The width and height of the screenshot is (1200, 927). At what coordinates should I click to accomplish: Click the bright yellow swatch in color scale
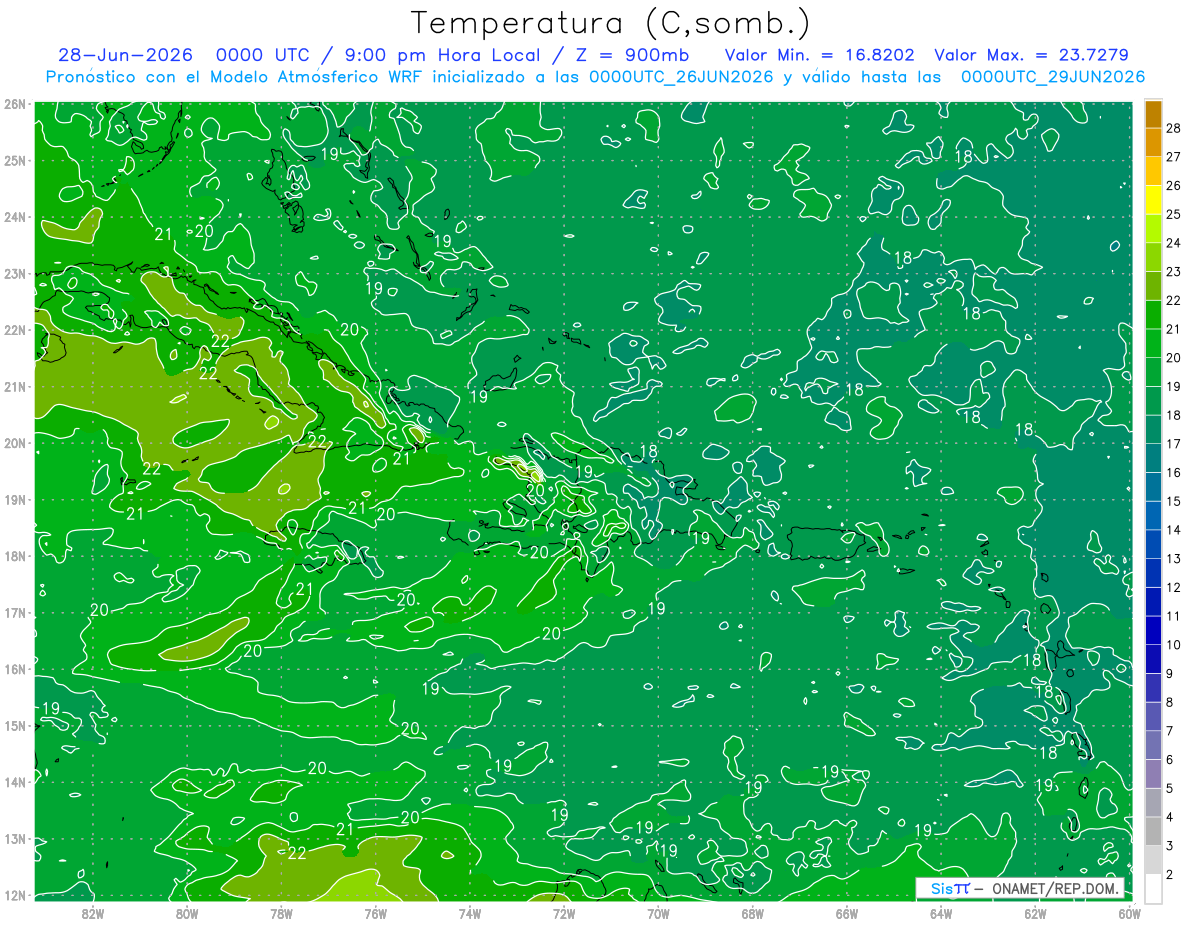[1153, 200]
